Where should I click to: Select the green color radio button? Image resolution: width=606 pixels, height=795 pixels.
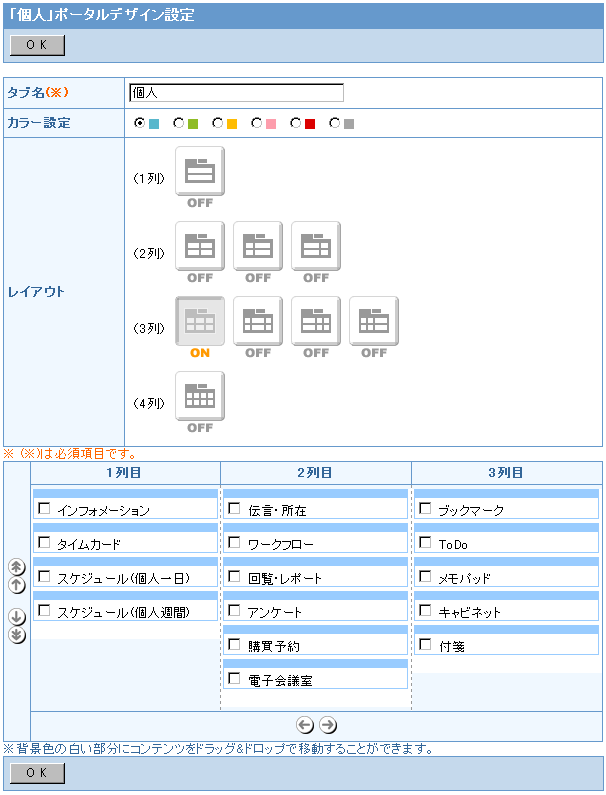(x=179, y=124)
